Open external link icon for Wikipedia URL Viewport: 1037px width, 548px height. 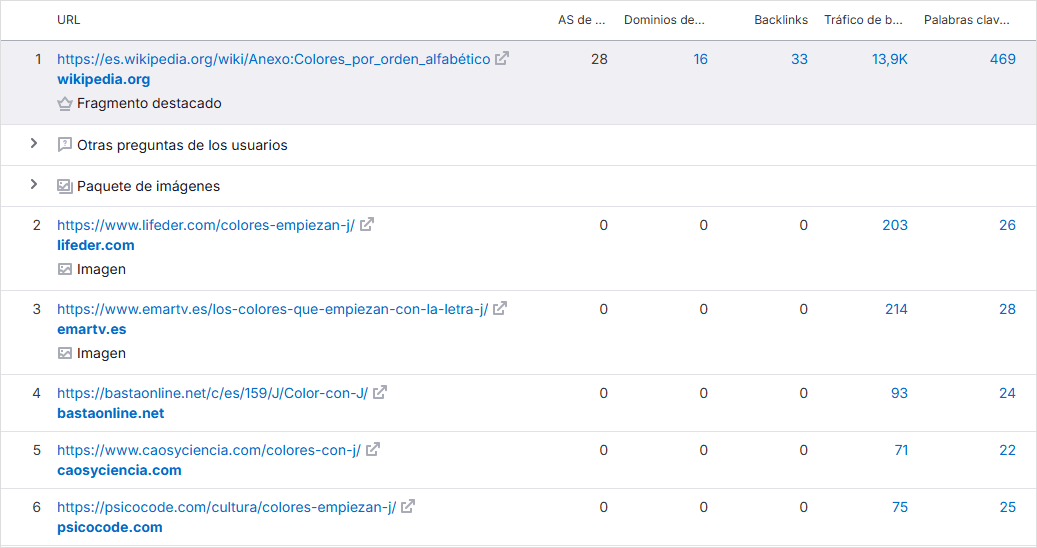(x=502, y=59)
